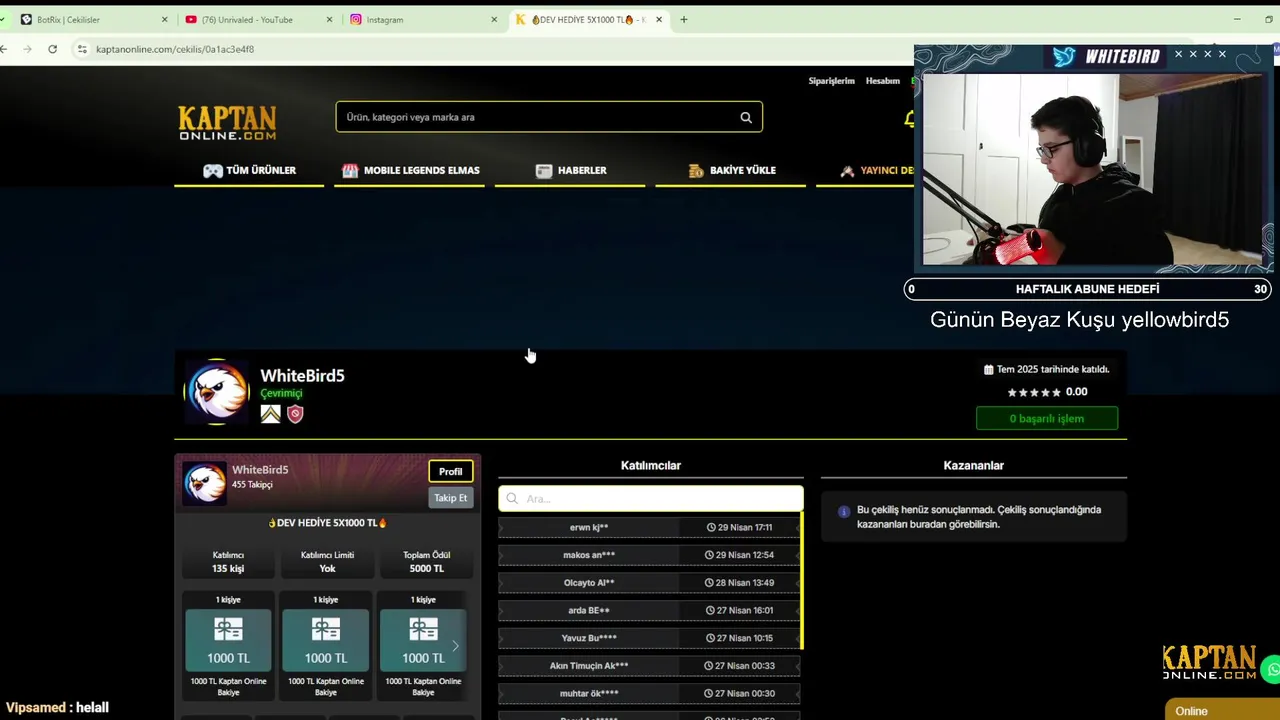
Task: Click the red shield badge under WhiteBird5
Action: [x=295, y=414]
